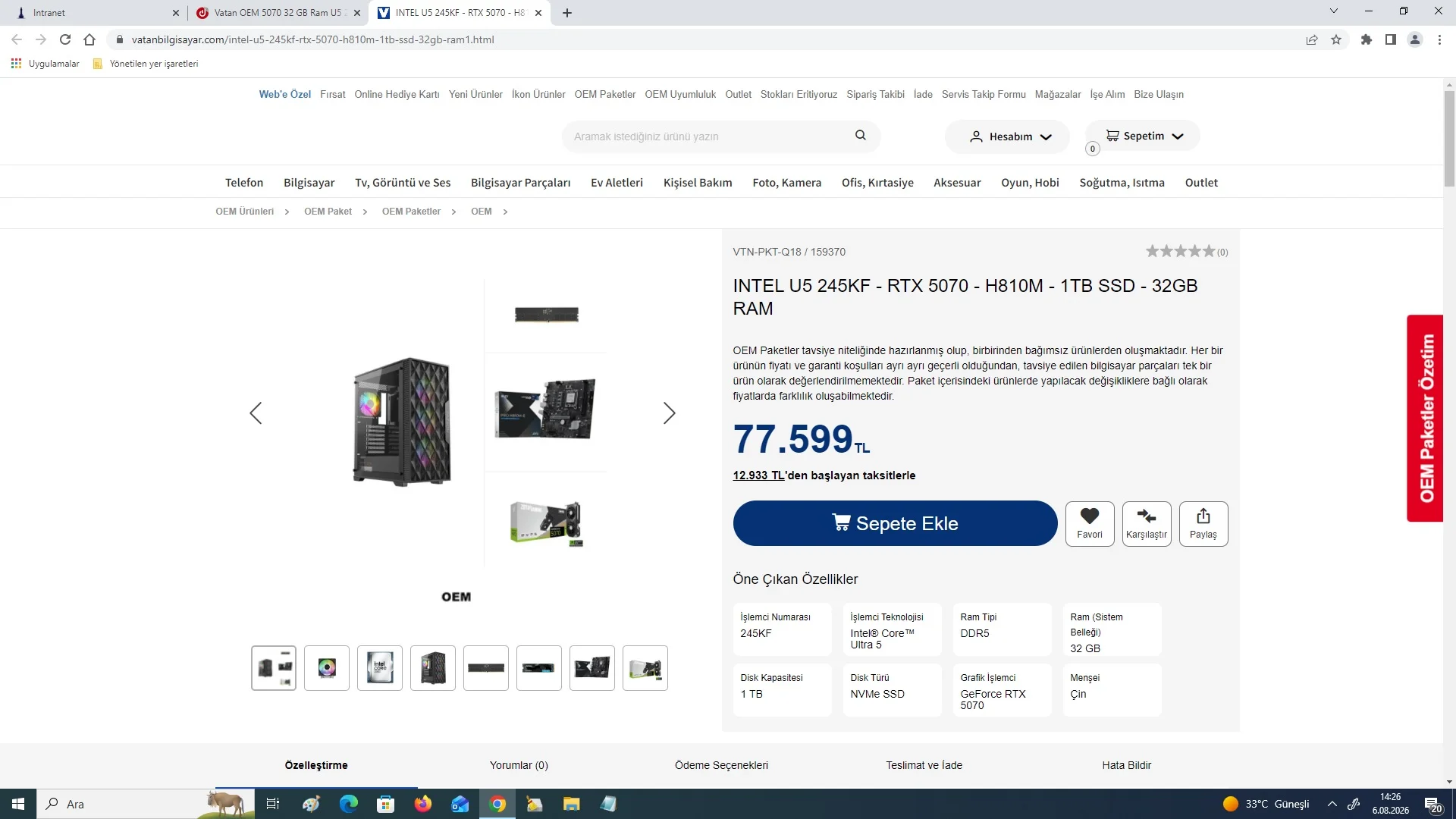Screen dimensions: 1456x819
Task: Open Chrome profile avatar icon
Action: pos(1415,39)
